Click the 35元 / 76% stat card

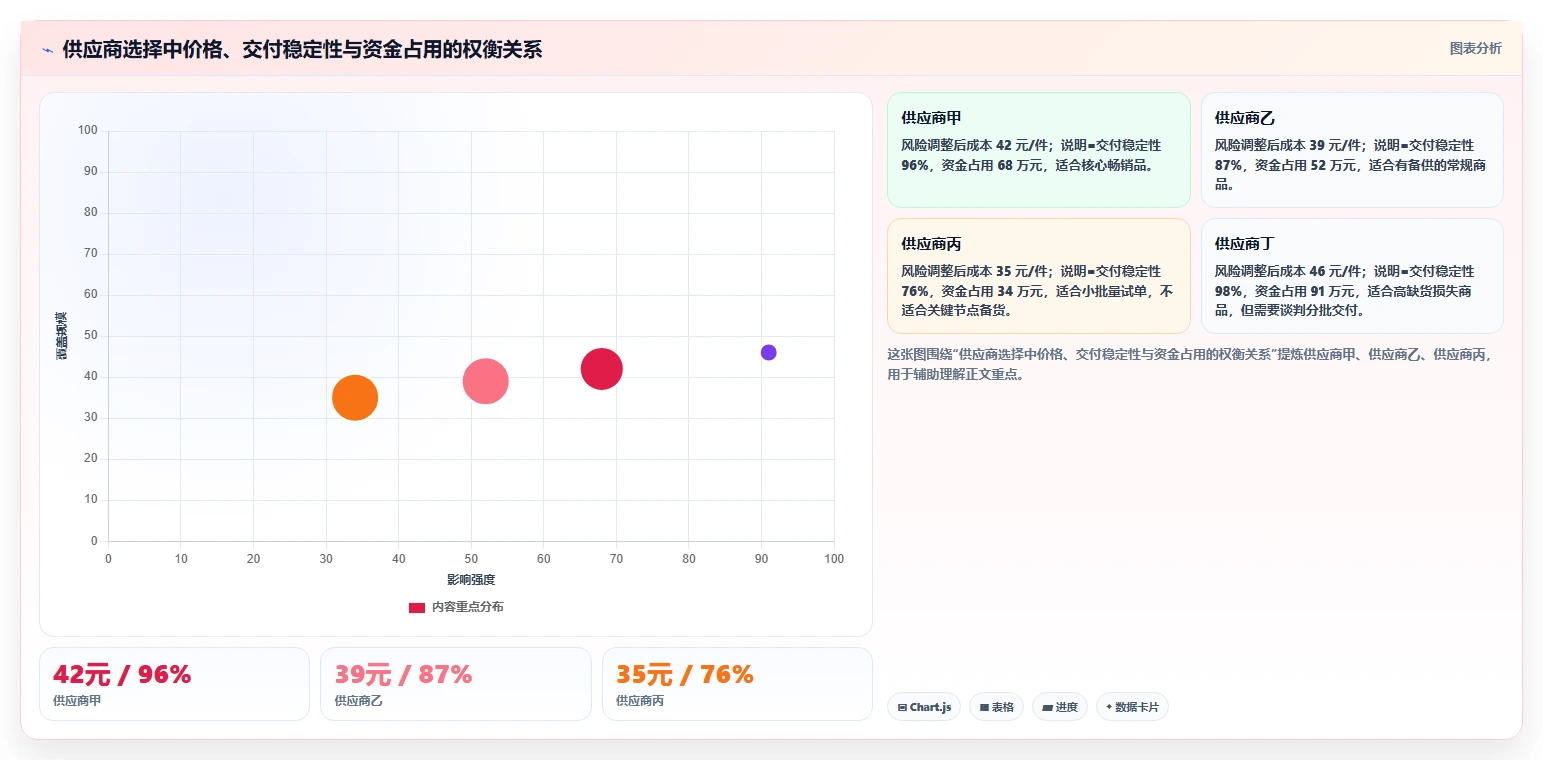pyautogui.click(x=737, y=684)
